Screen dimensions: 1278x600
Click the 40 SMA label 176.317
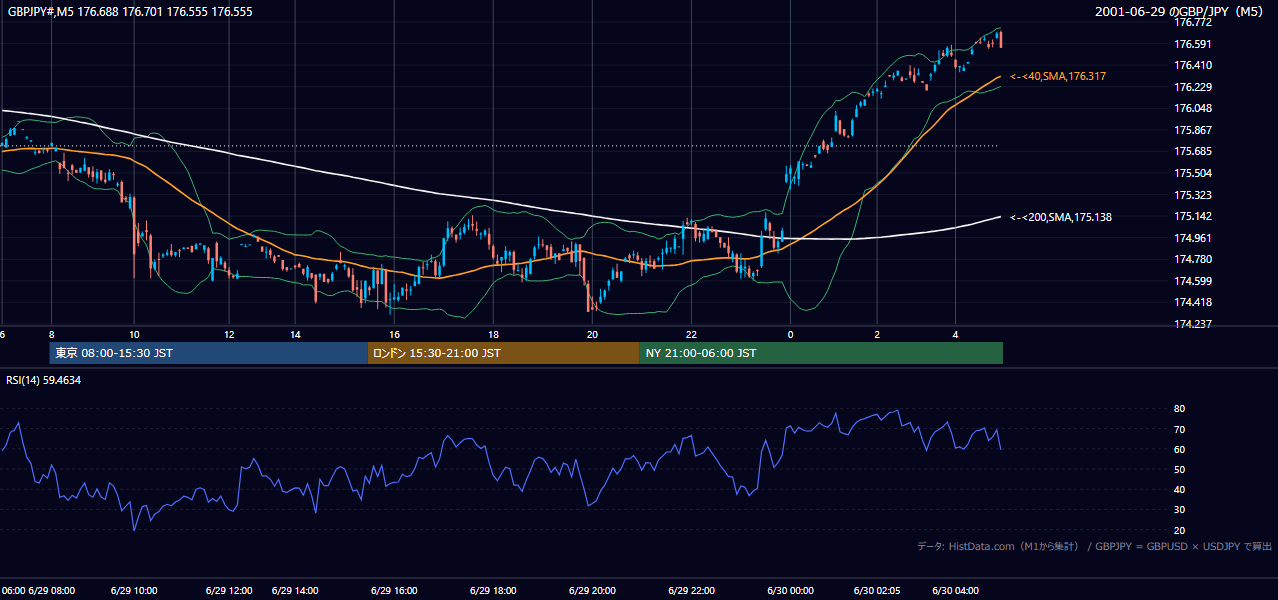pyautogui.click(x=1058, y=76)
